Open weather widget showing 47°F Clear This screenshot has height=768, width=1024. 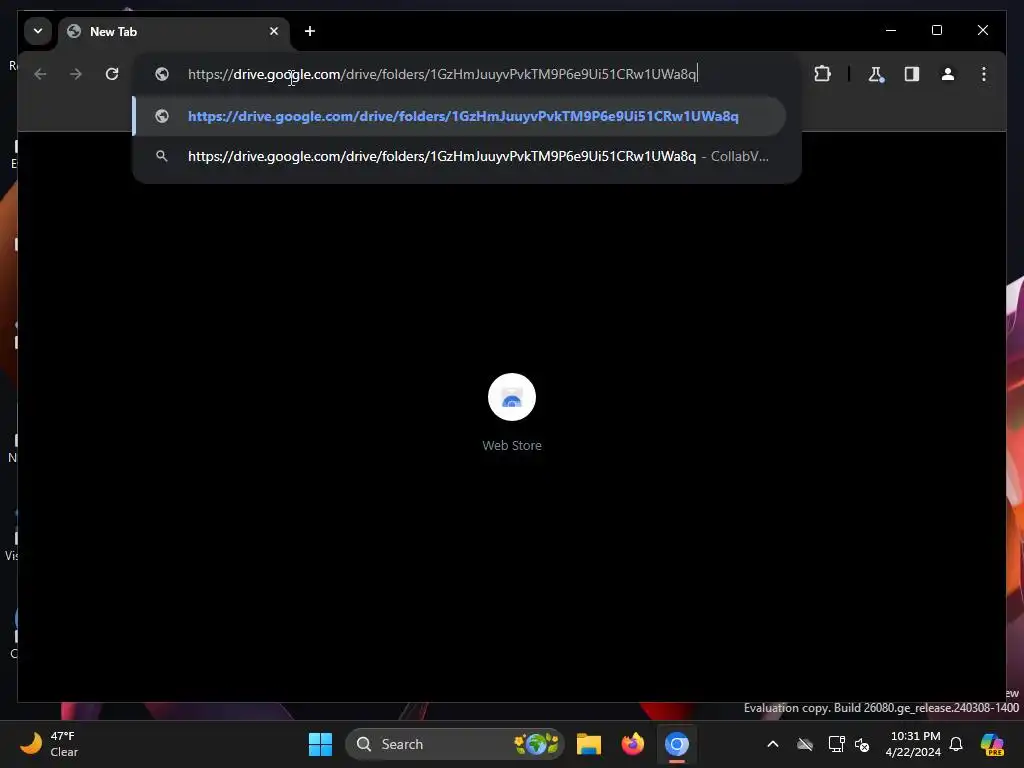click(x=50, y=744)
